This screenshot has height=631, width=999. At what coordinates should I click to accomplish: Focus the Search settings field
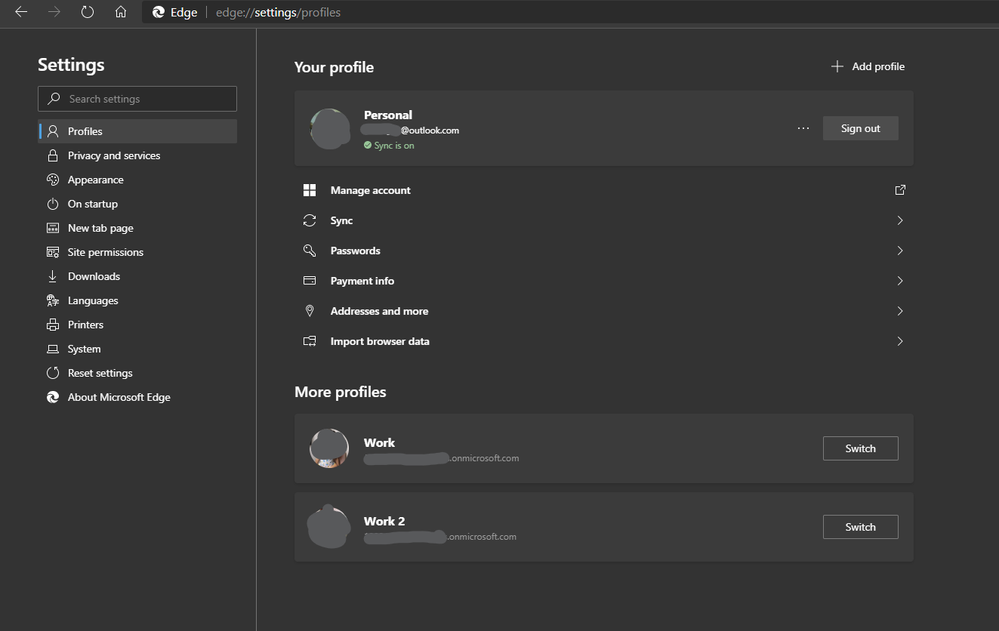[x=137, y=99]
